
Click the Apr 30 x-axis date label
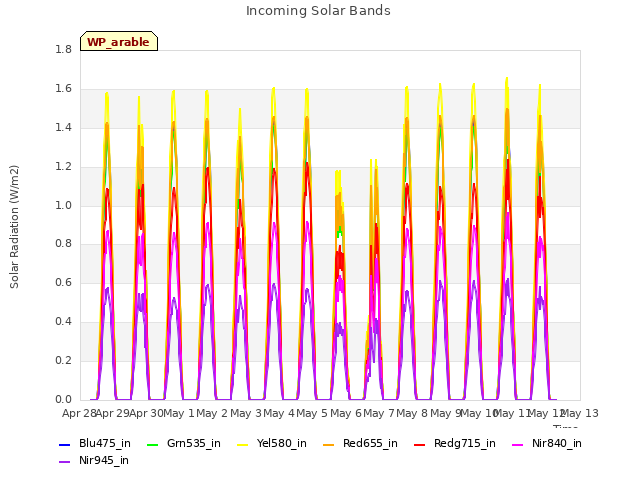click(x=146, y=414)
